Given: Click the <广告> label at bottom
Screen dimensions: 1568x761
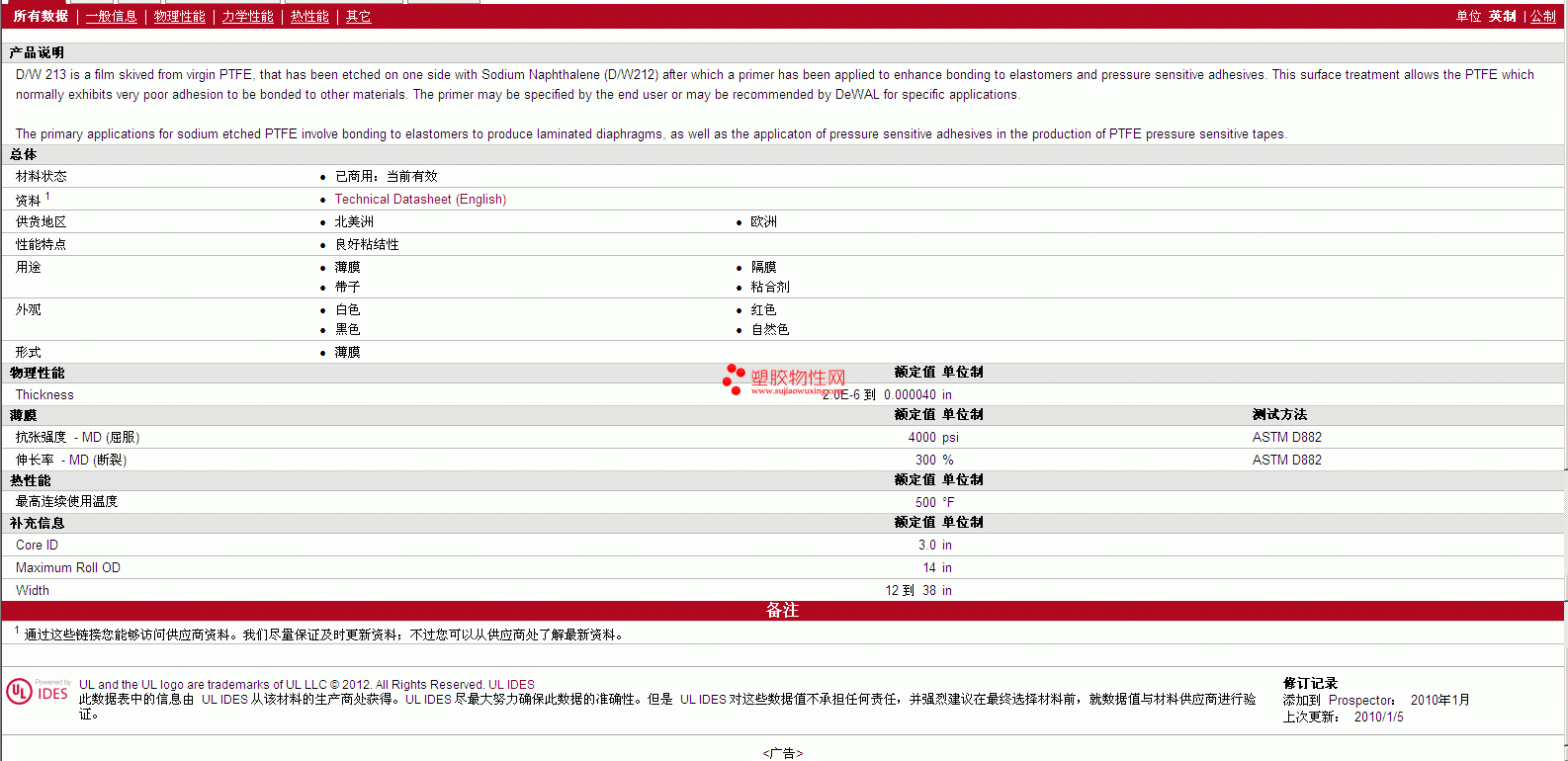Looking at the screenshot, I should 783,753.
